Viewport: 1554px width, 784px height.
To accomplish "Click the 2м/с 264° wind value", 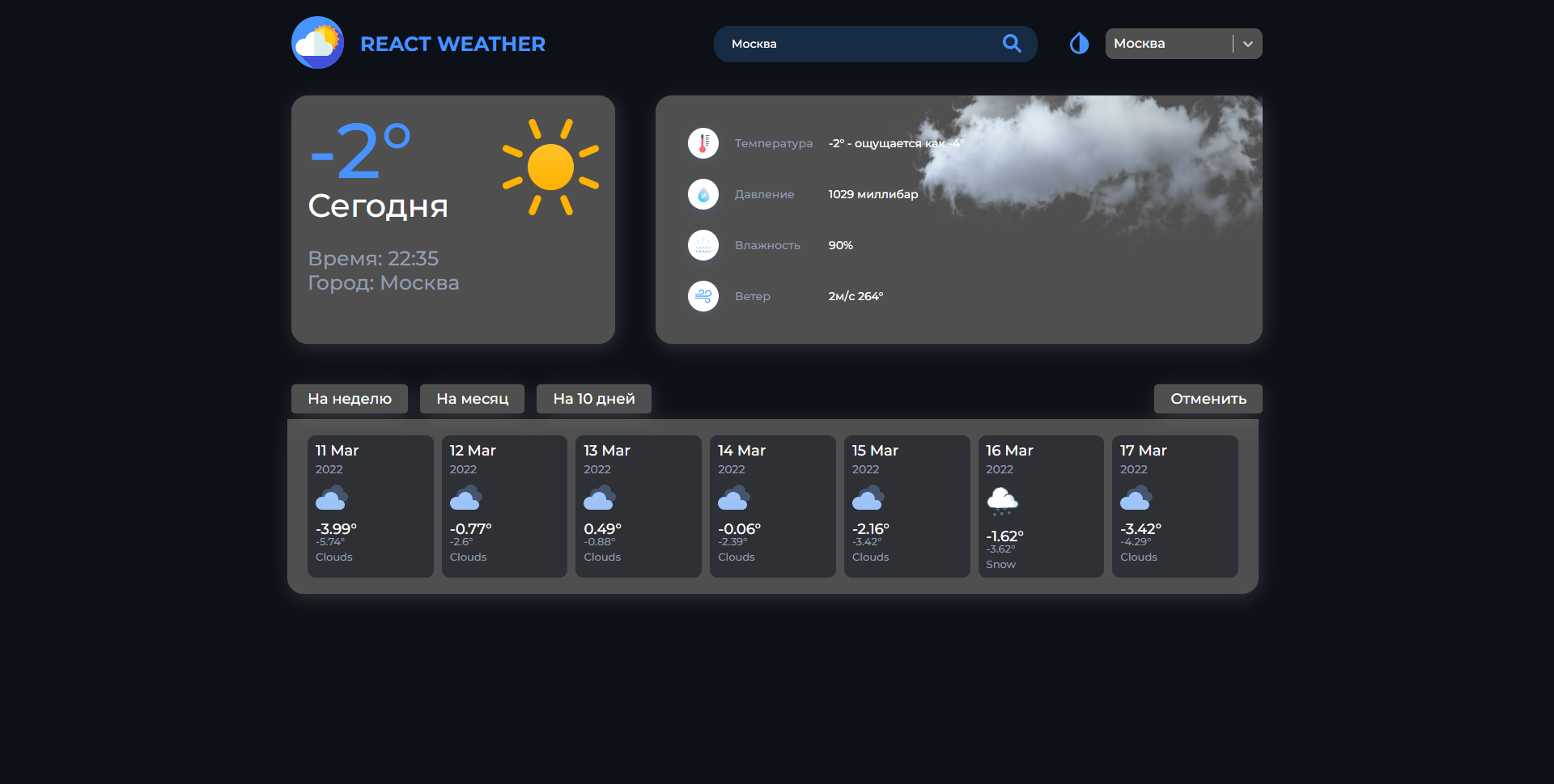I will 856,296.
